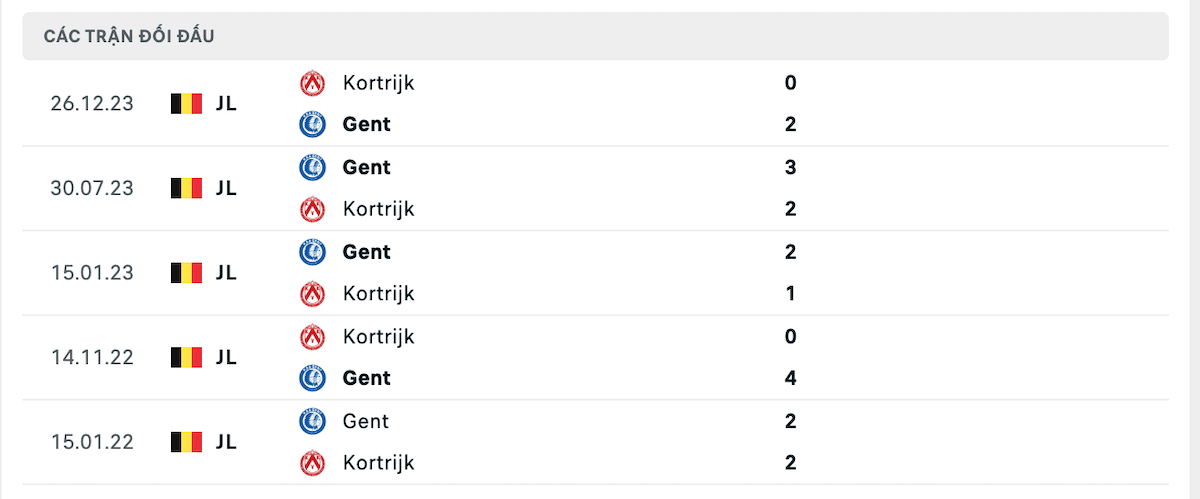This screenshot has height=499, width=1200.
Task: Open the JL league of 15.01.22 match
Action: click(226, 442)
